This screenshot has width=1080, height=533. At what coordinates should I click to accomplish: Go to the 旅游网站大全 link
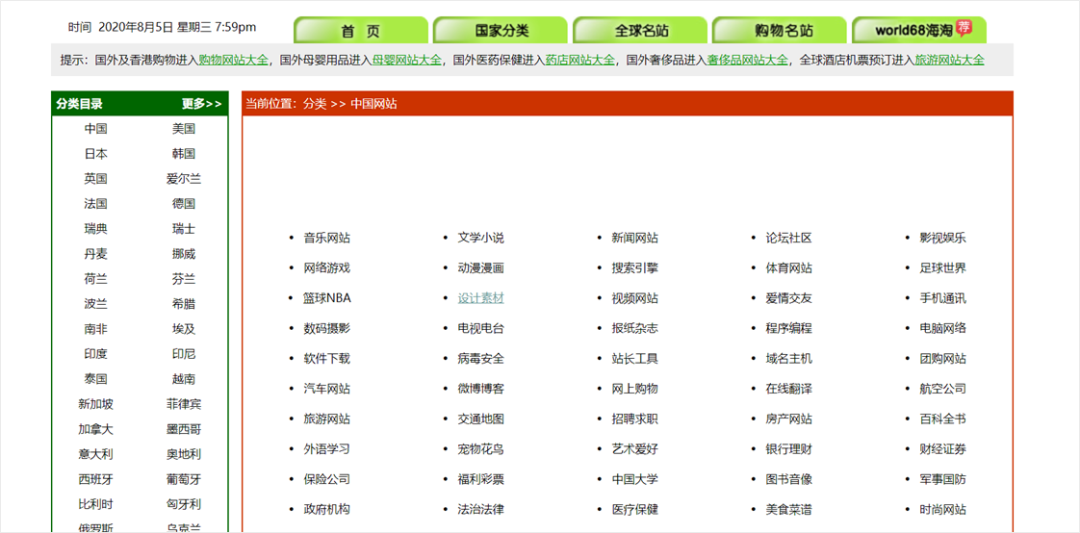pyautogui.click(x=950, y=60)
